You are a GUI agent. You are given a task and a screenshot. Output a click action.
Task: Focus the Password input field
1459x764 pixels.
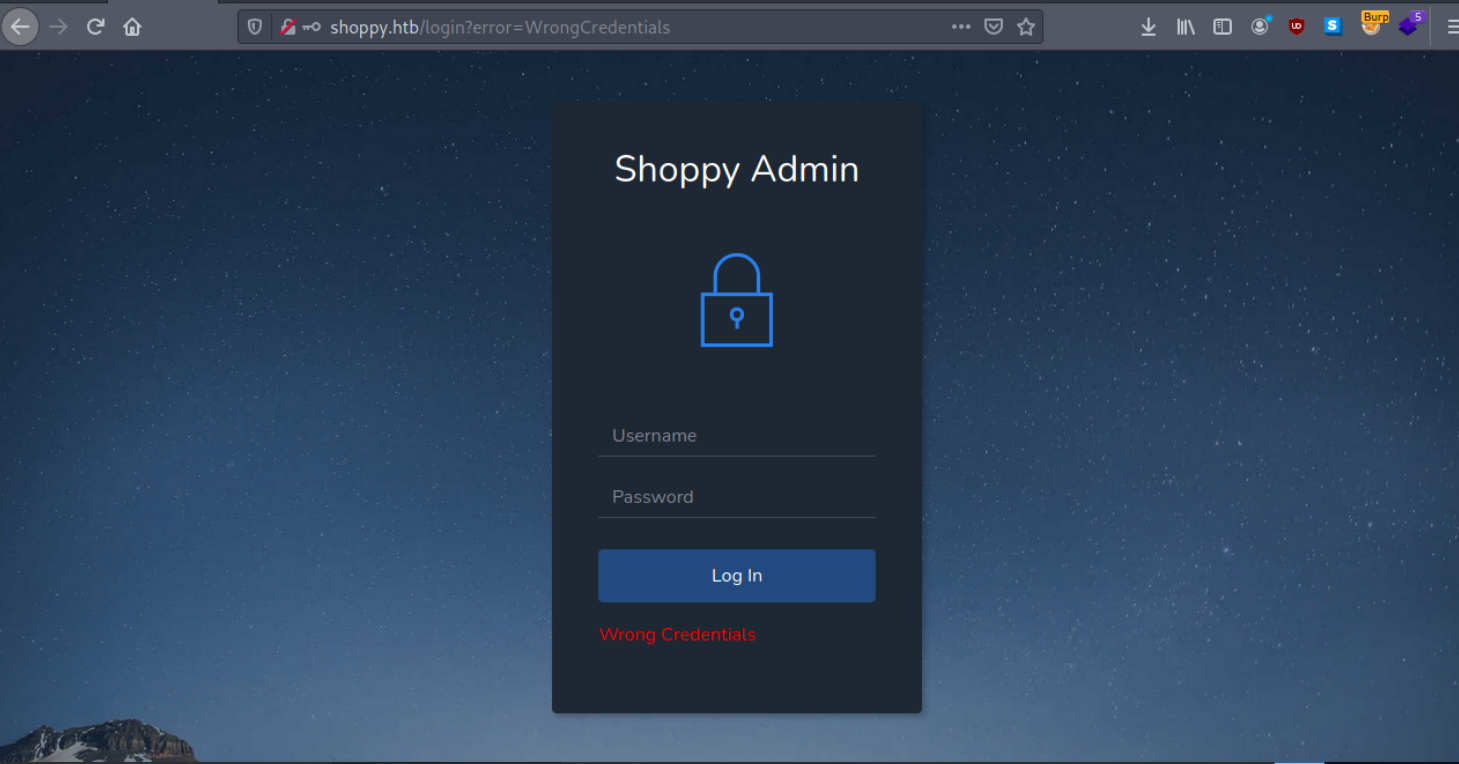tap(737, 497)
